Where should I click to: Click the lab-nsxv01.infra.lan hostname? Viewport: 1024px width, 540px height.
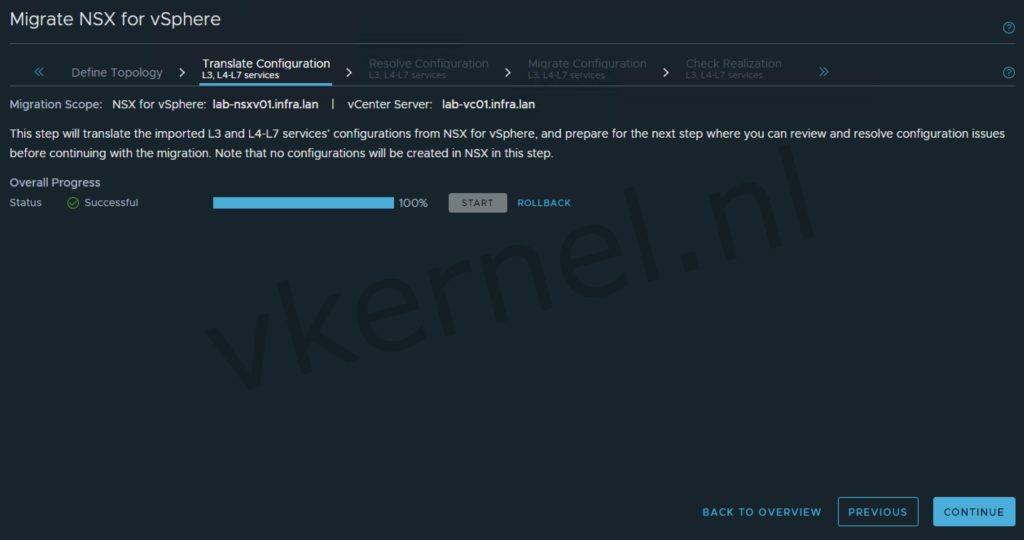(x=265, y=104)
